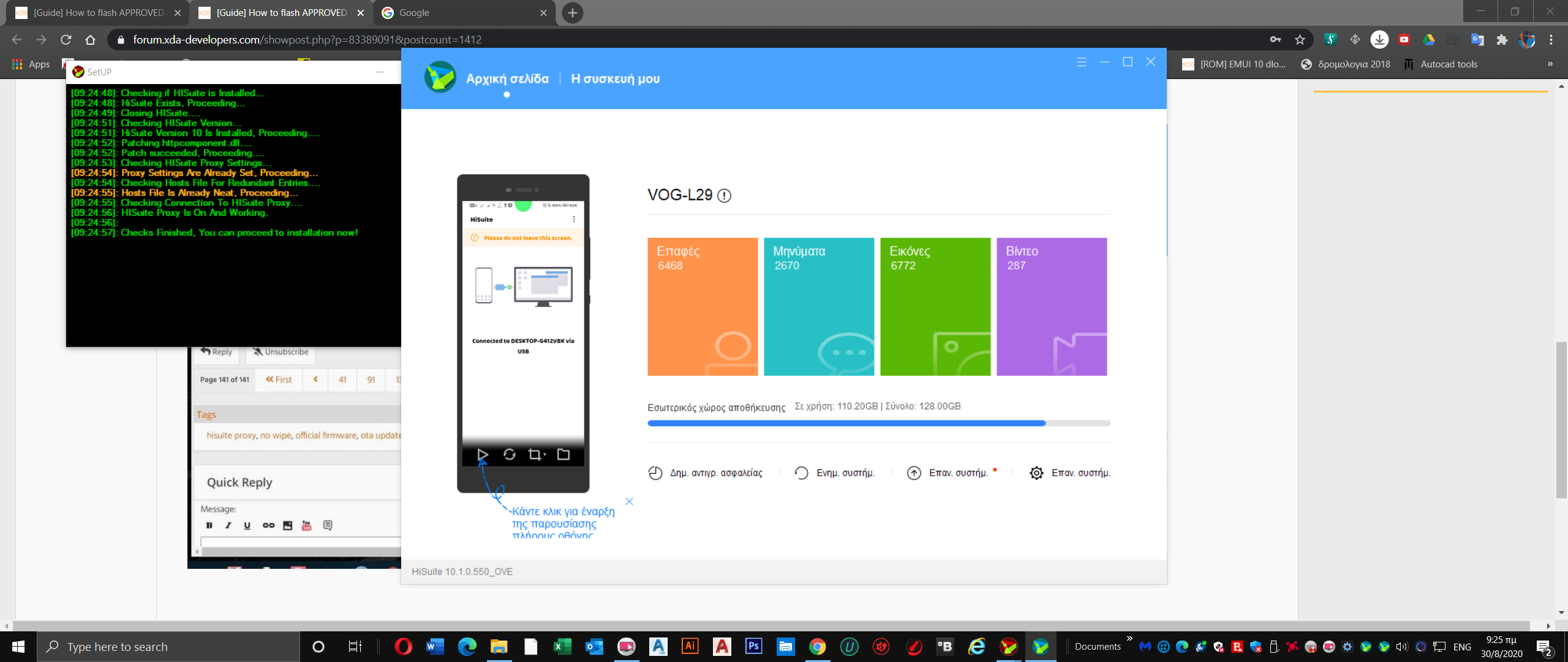Click the HiSuite 10.1.0.550_OVE version text
The width and height of the screenshot is (1568, 662).
pos(462,572)
